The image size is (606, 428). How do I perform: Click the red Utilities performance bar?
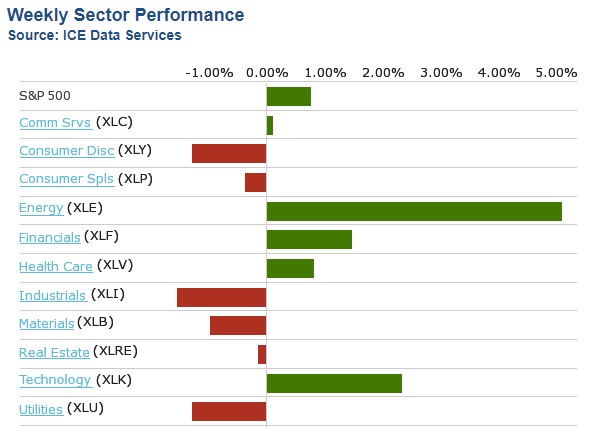(229, 411)
